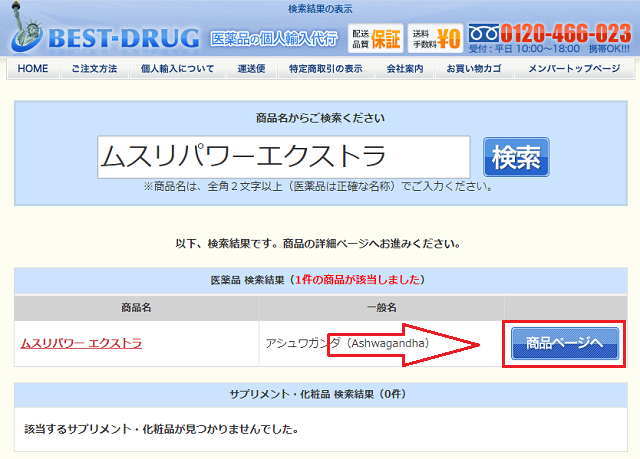Click the アシュワガンダ (Ashwagandha) generic name cell
Viewport: 640px width, 459px height.
[x=381, y=344]
